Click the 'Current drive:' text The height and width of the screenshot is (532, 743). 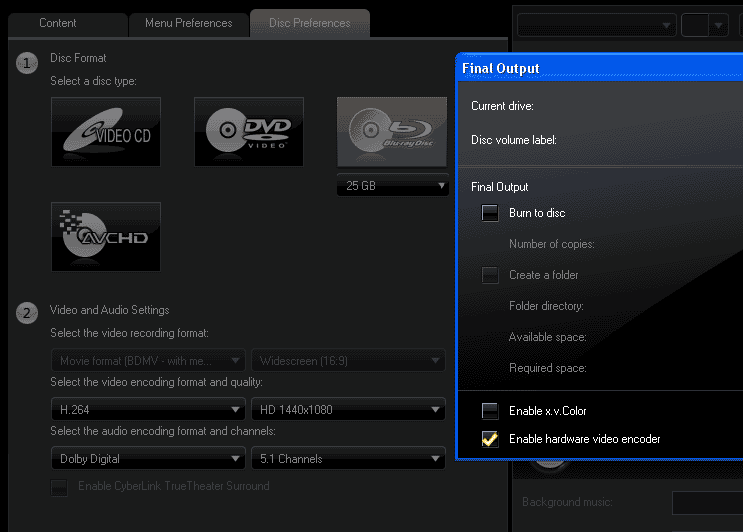point(502,106)
